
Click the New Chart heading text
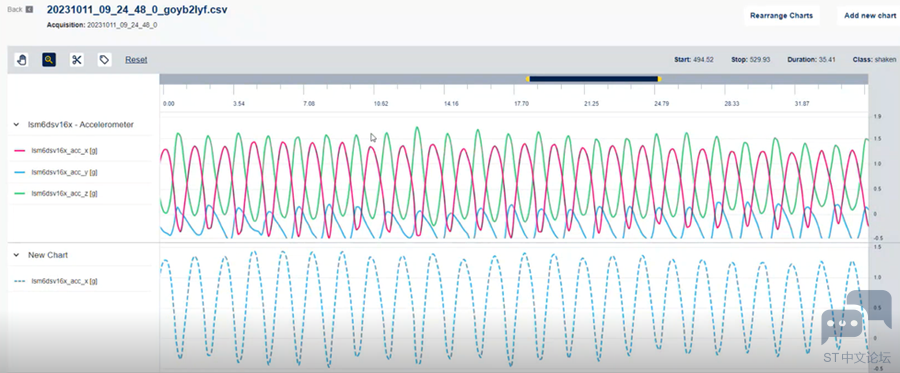tap(48, 255)
